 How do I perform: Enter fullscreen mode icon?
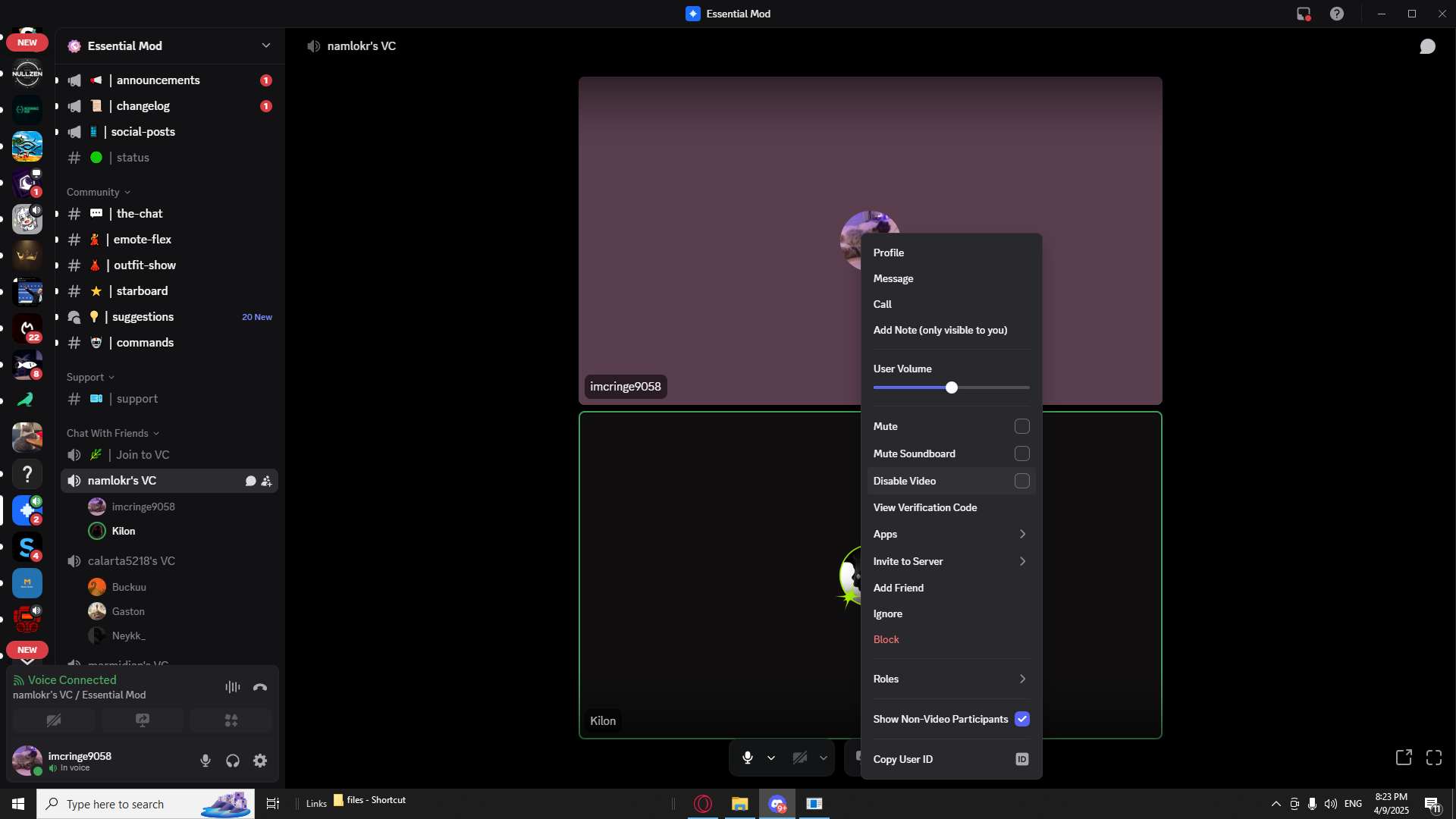(x=1433, y=758)
